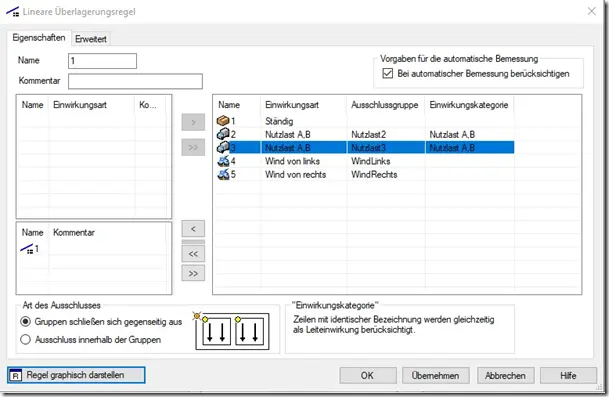The height and width of the screenshot is (397, 609).
Task: Click the 'Wind von rechts' cell
Action: point(296,174)
